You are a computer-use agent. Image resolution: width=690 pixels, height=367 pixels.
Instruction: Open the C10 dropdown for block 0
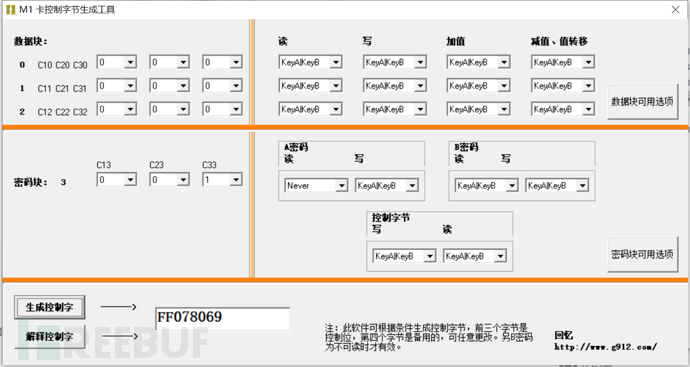click(x=117, y=62)
